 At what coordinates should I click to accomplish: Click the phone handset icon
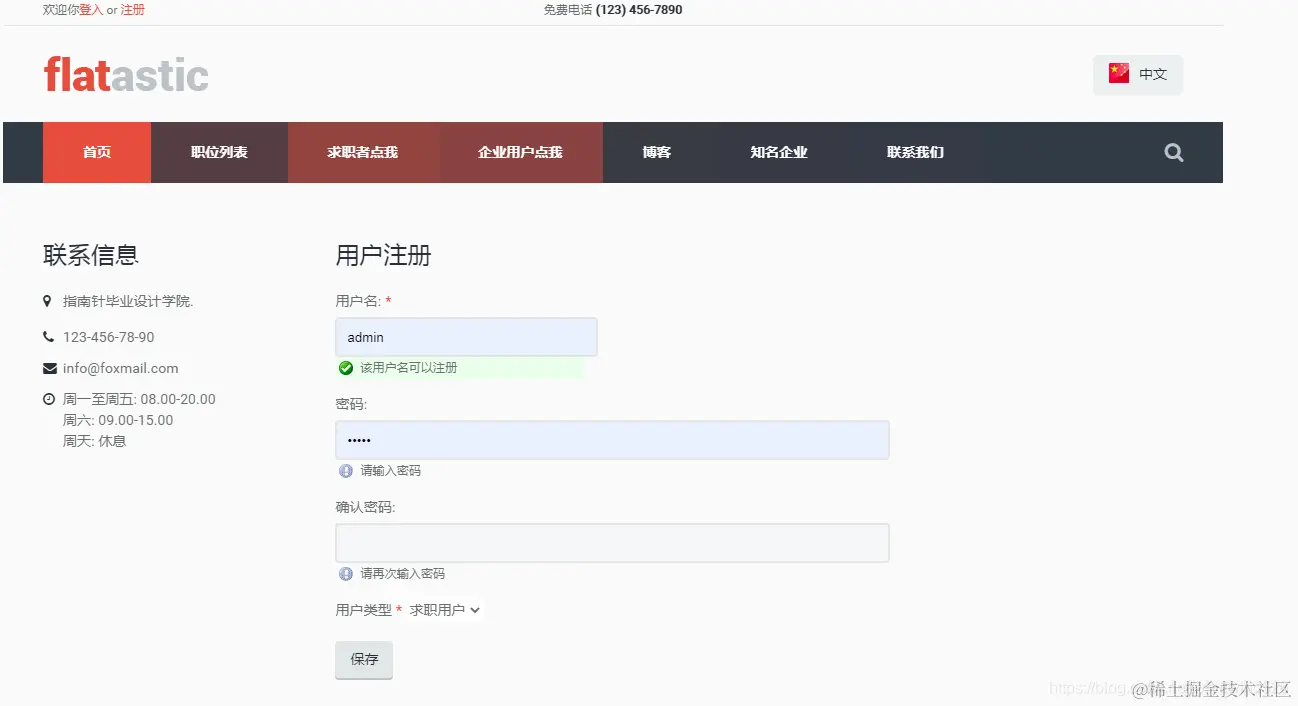click(48, 337)
